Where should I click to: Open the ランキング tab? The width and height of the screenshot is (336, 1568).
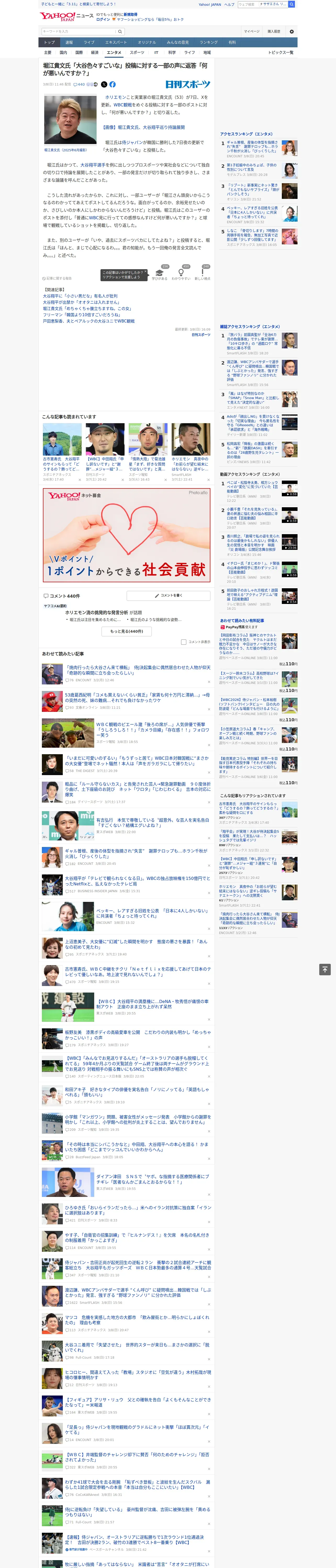pyautogui.click(x=209, y=43)
